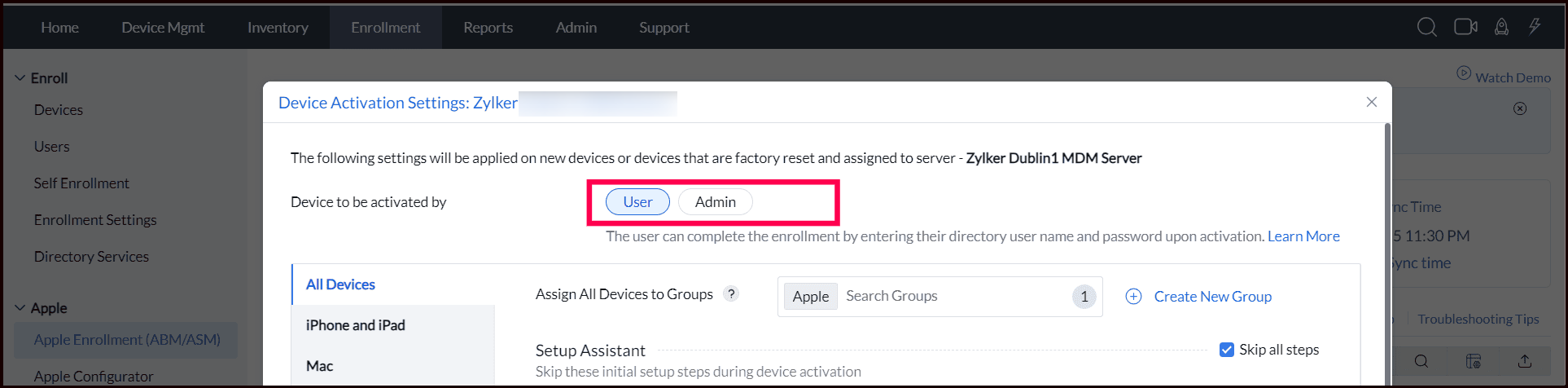
Task: Collapse the Enroll sidebar section
Action: [20, 78]
